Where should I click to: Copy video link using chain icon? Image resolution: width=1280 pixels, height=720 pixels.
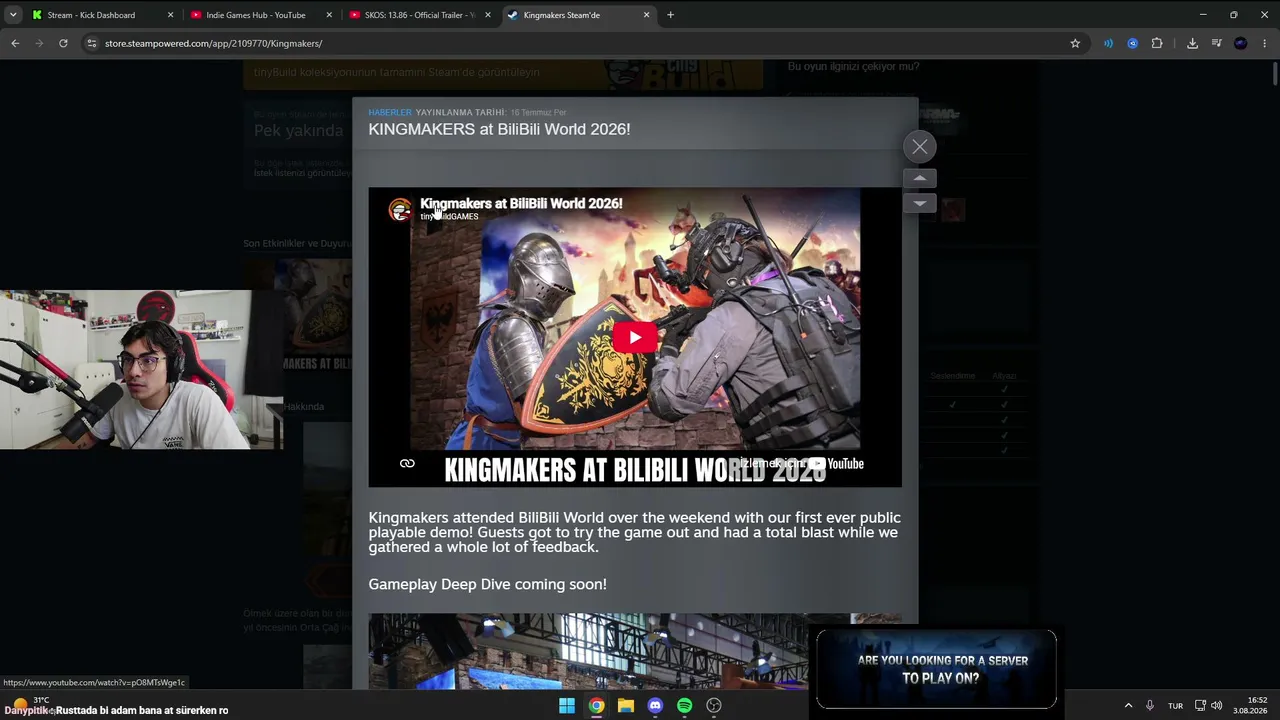coord(407,463)
